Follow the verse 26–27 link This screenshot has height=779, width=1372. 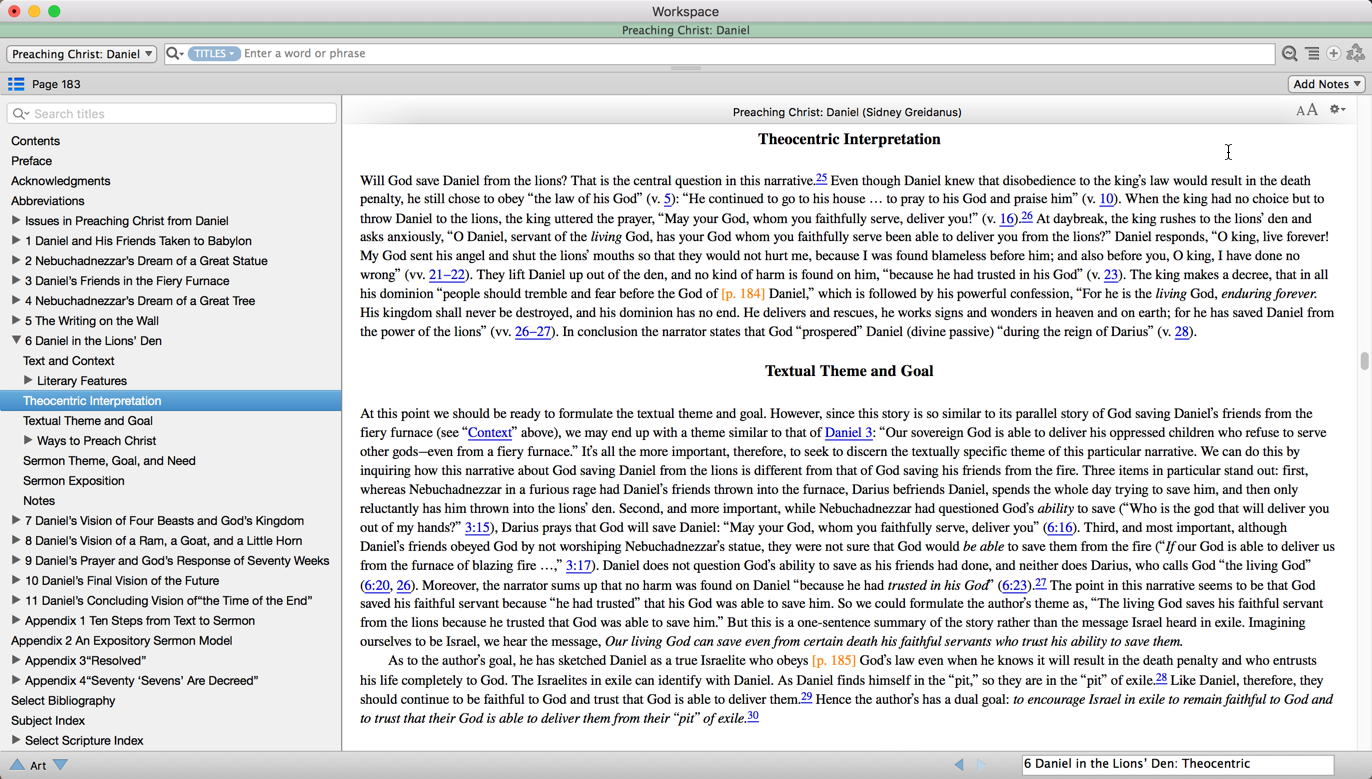click(533, 332)
